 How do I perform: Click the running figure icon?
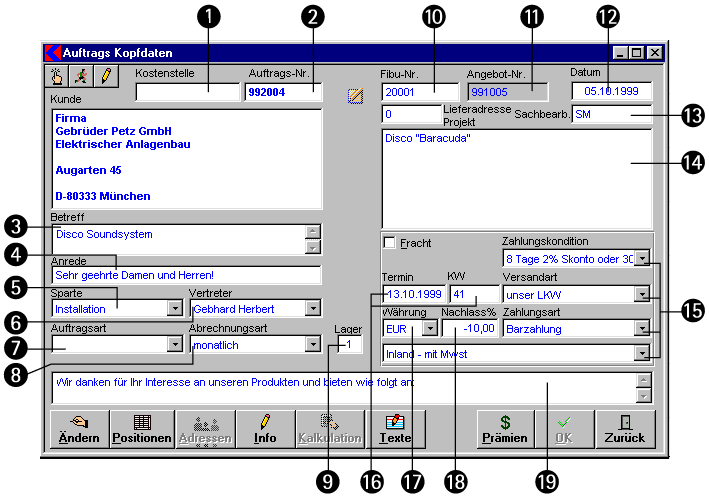(x=81, y=76)
